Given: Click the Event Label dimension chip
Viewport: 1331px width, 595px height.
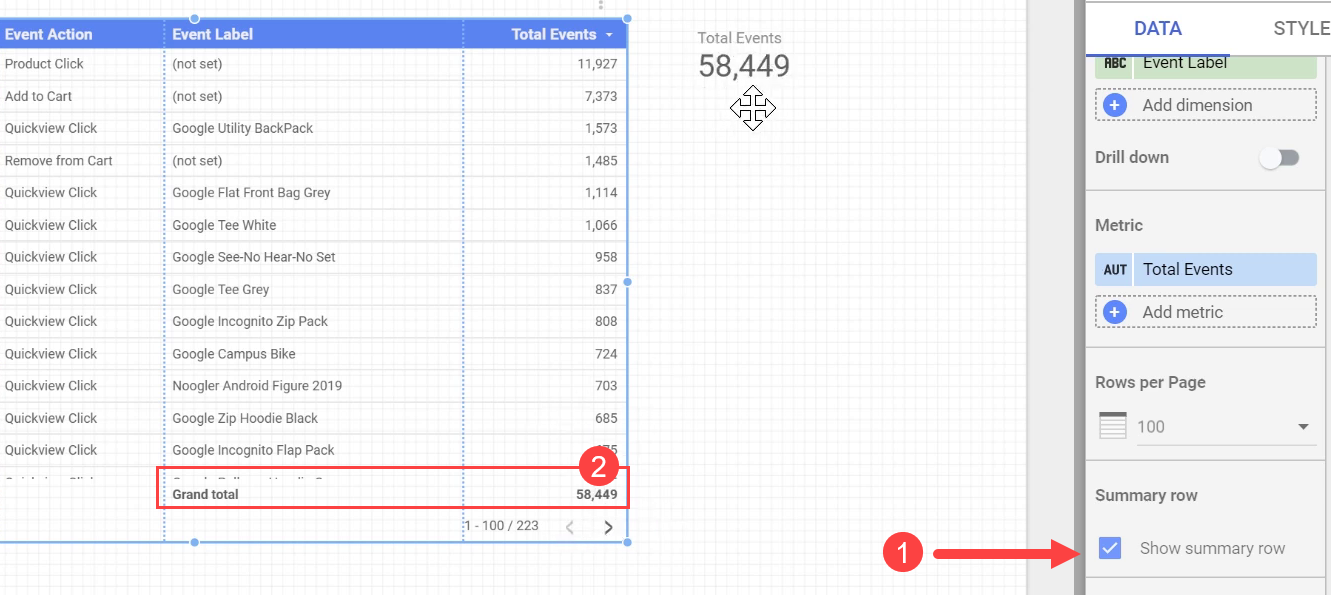Looking at the screenshot, I should click(1206, 63).
